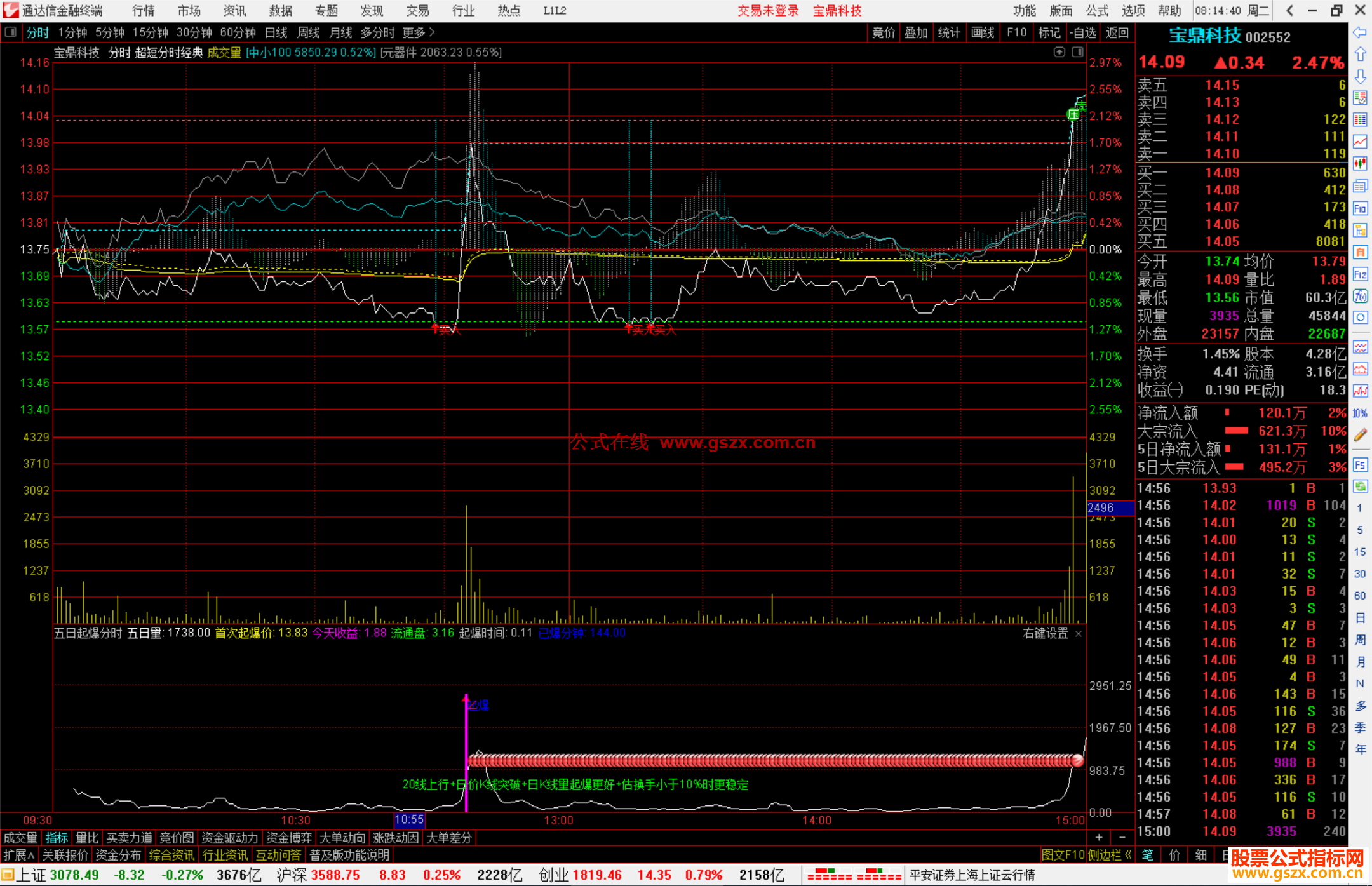
Task: Toggle the -自选 watchlist button
Action: click(x=1082, y=32)
